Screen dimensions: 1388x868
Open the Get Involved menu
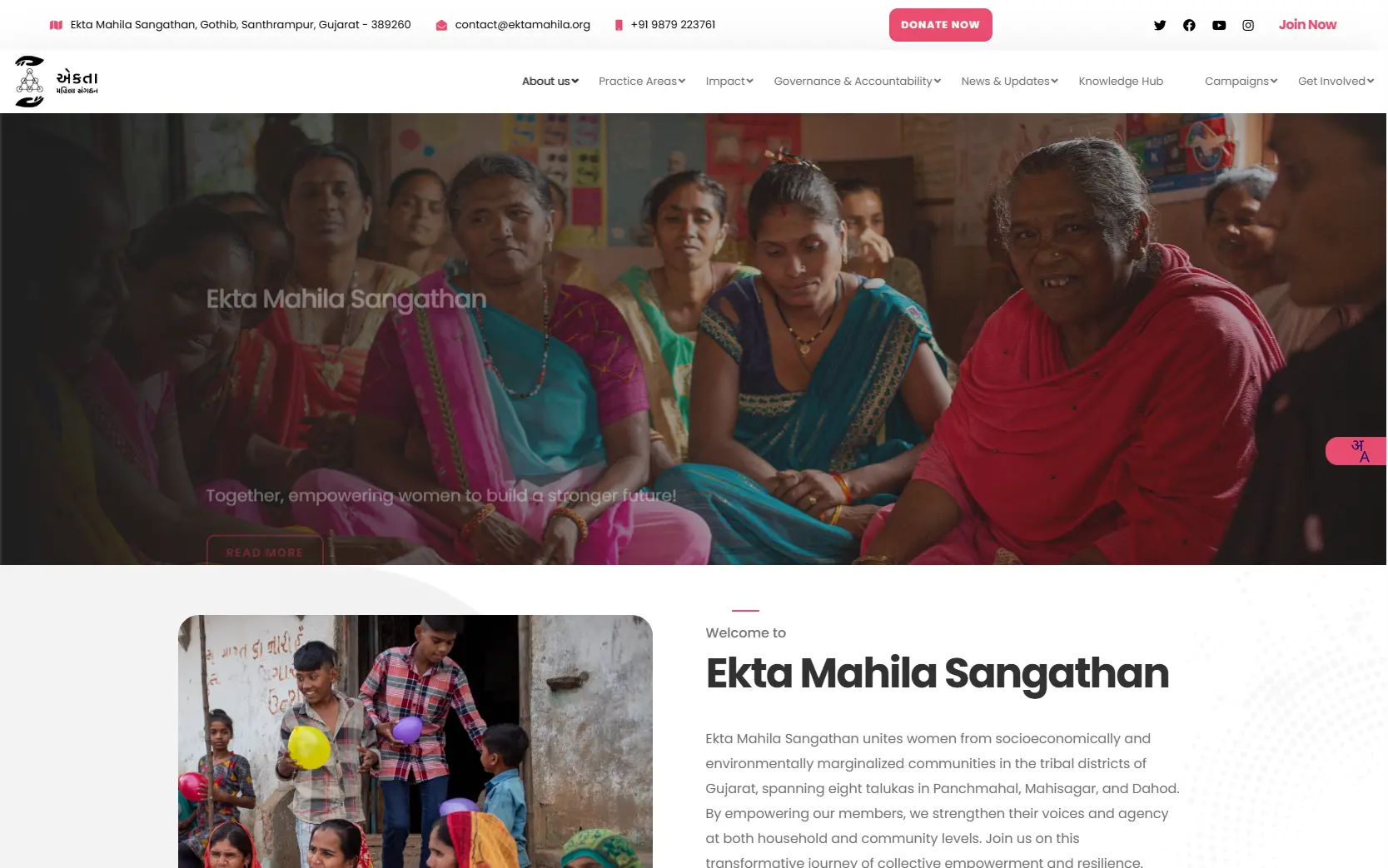tap(1336, 81)
